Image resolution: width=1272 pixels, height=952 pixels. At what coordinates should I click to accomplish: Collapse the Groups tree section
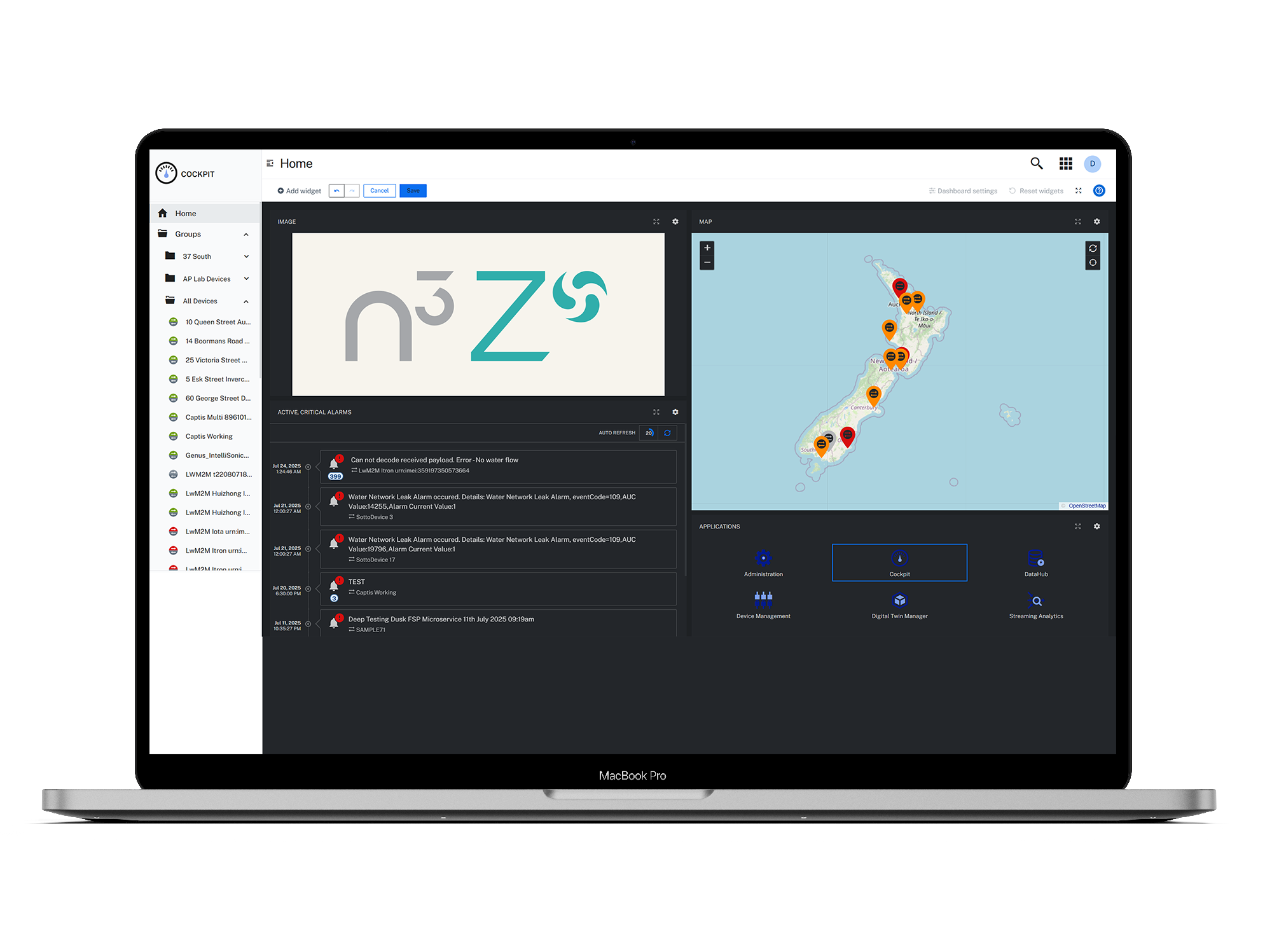tap(246, 235)
